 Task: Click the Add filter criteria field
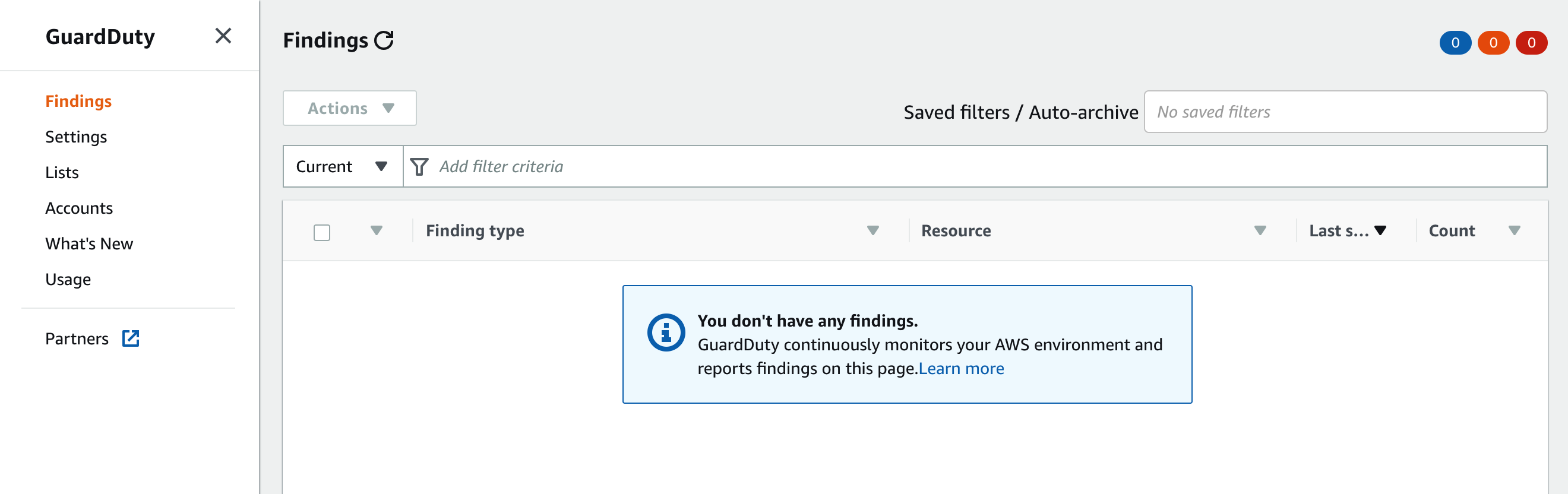974,166
